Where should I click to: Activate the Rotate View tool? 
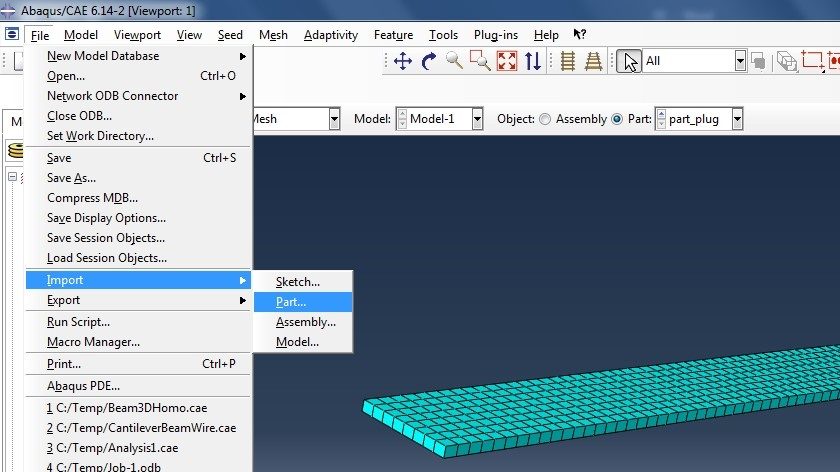tap(429, 61)
